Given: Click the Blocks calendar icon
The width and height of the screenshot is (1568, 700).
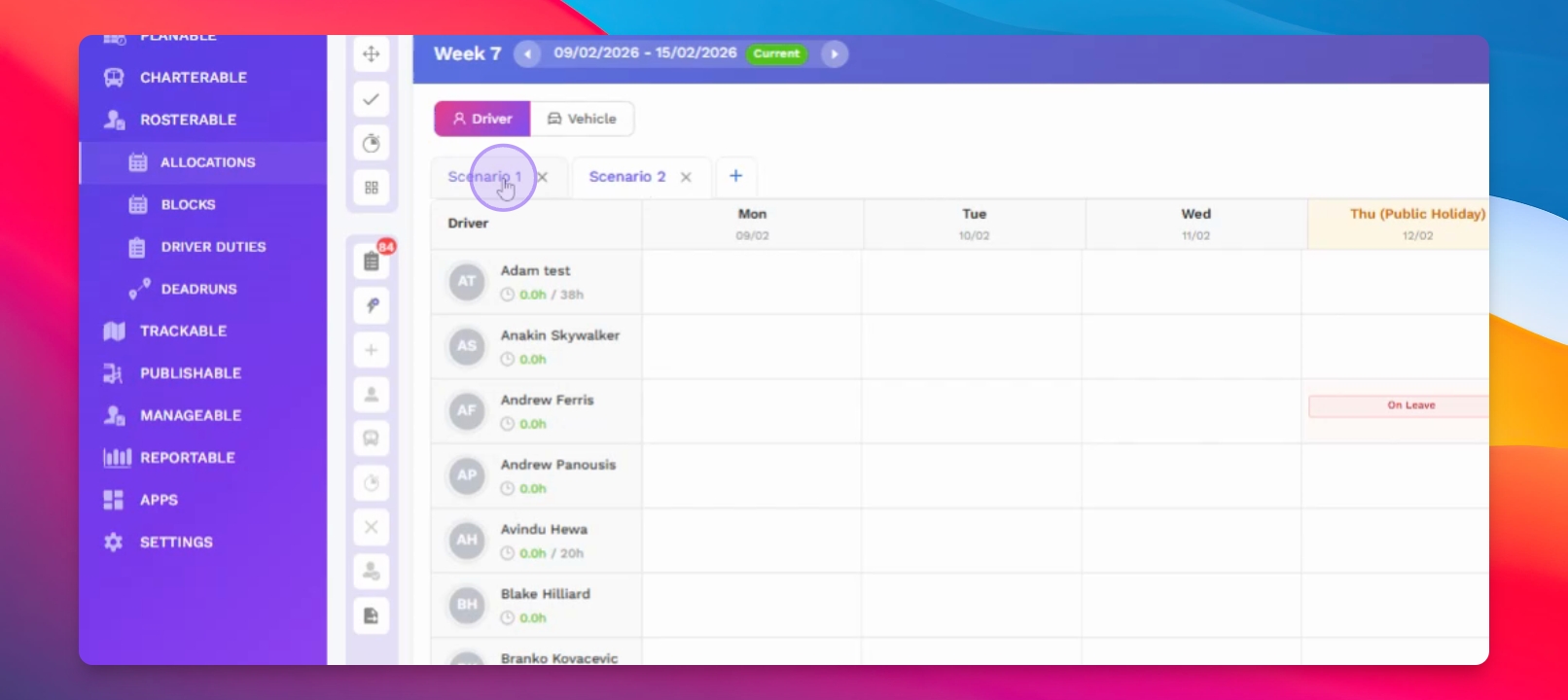Looking at the screenshot, I should [138, 205].
